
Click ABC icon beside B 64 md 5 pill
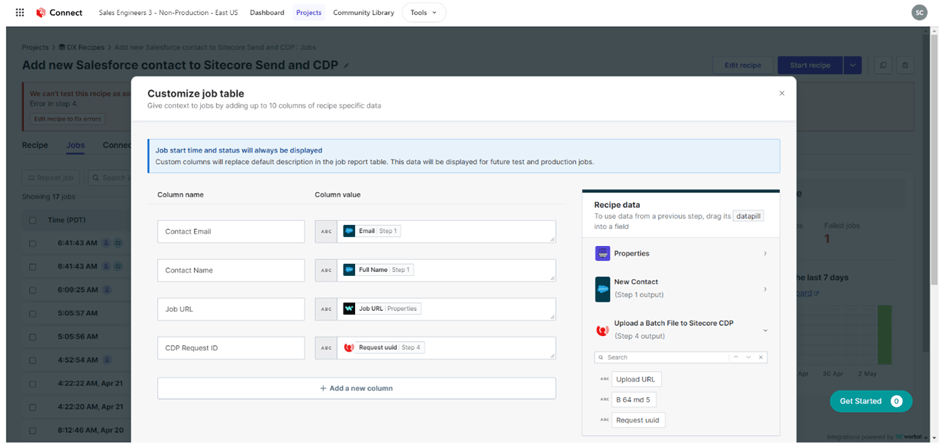tap(604, 400)
